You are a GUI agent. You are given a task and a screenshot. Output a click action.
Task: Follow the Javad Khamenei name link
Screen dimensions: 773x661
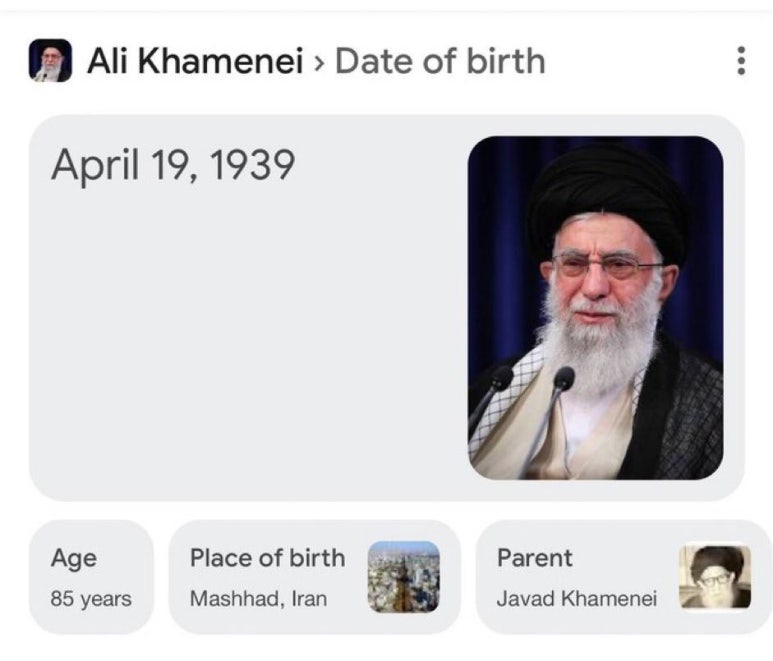click(576, 599)
